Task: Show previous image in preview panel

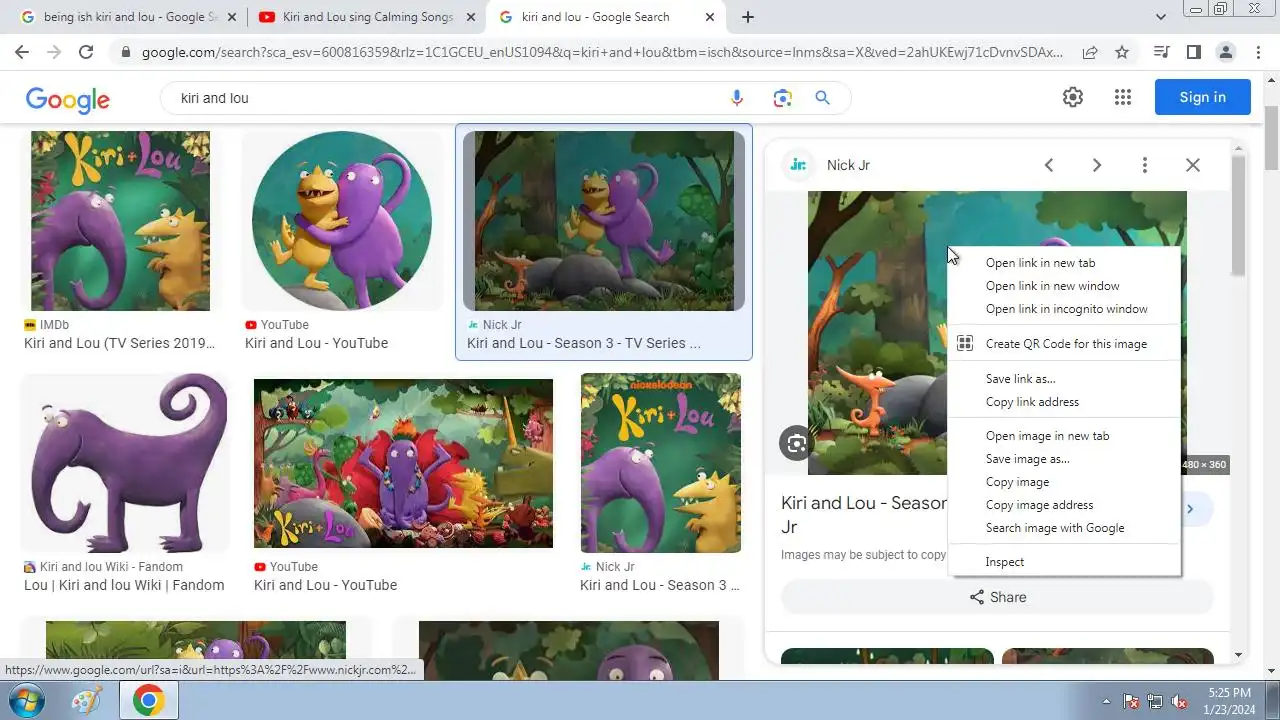Action: [1049, 165]
